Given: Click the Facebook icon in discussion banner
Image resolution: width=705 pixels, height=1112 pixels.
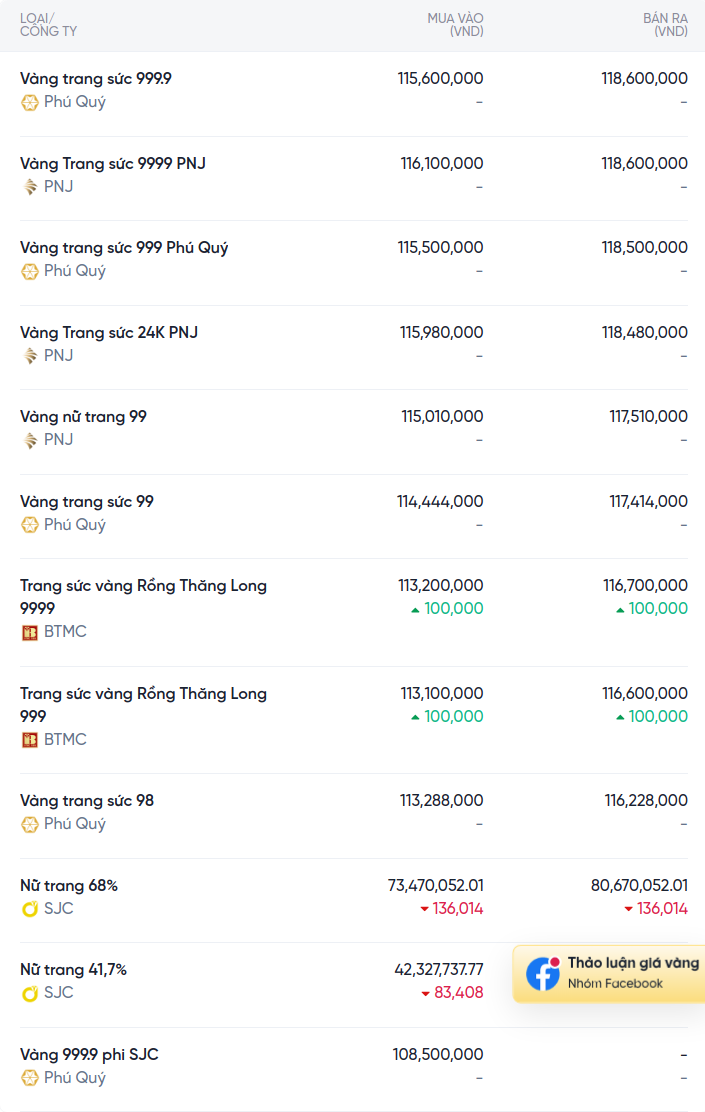Looking at the screenshot, I should 543,973.
